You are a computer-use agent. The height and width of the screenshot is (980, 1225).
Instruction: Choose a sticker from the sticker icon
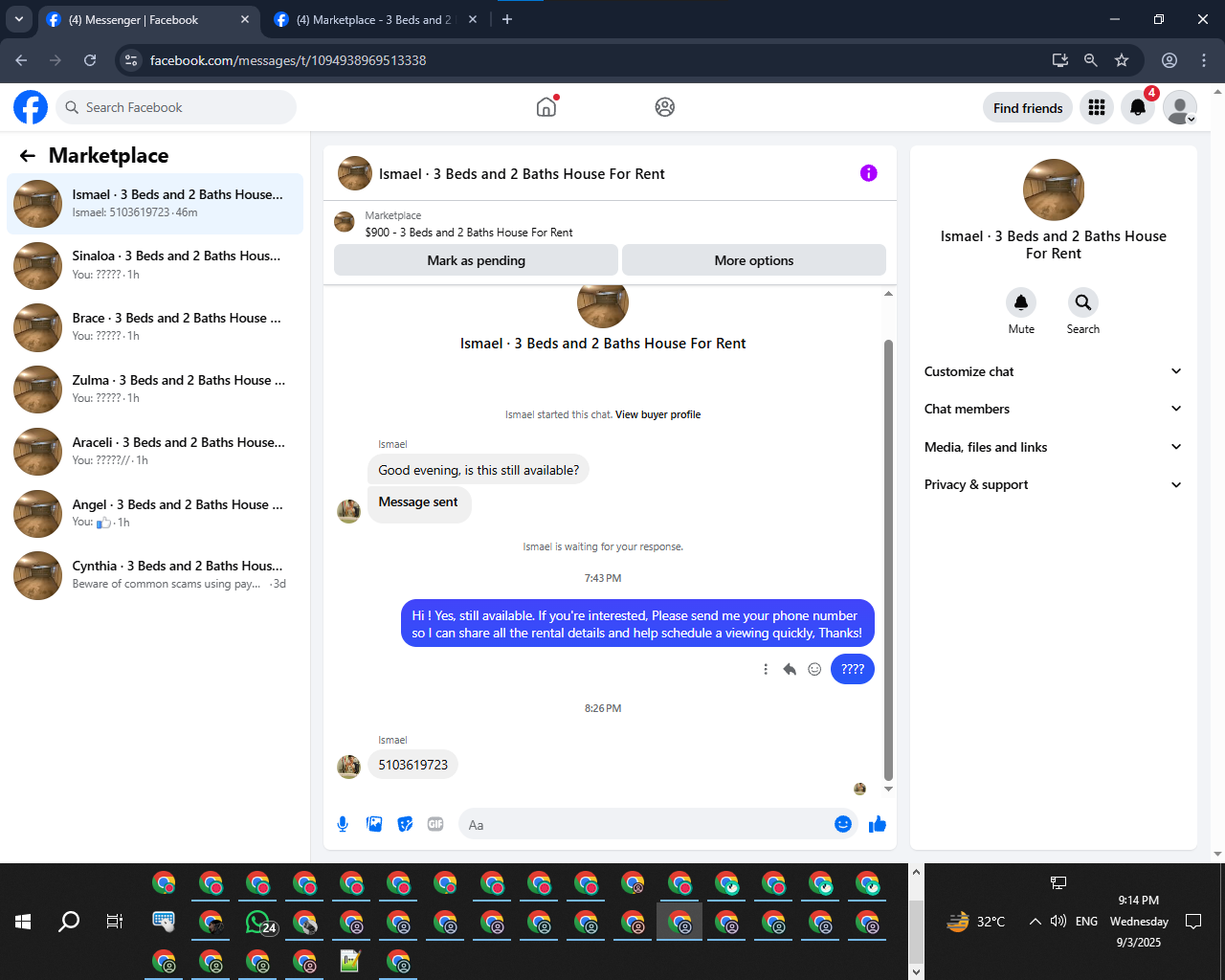tap(406, 824)
